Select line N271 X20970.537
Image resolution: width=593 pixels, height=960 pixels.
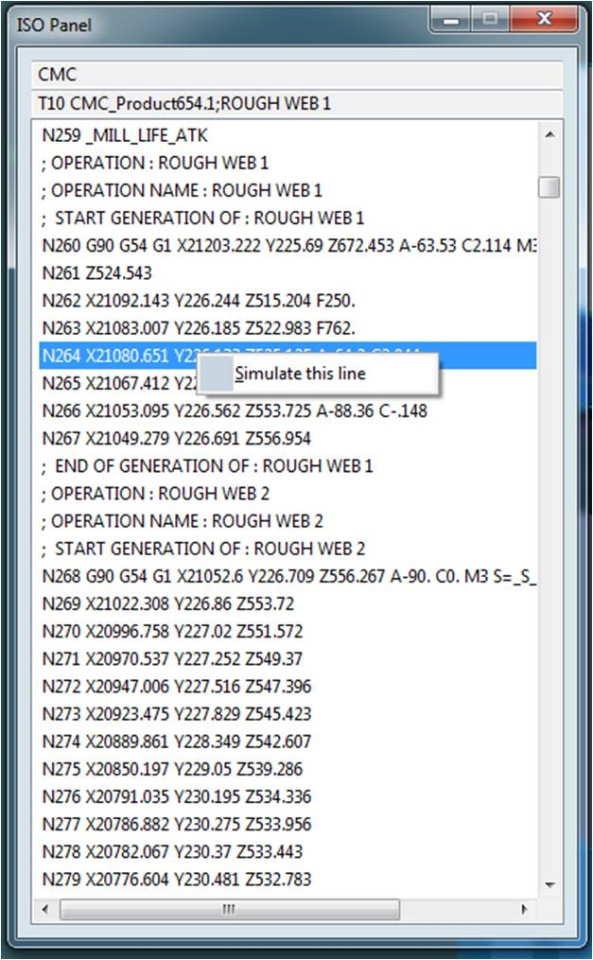(288, 659)
